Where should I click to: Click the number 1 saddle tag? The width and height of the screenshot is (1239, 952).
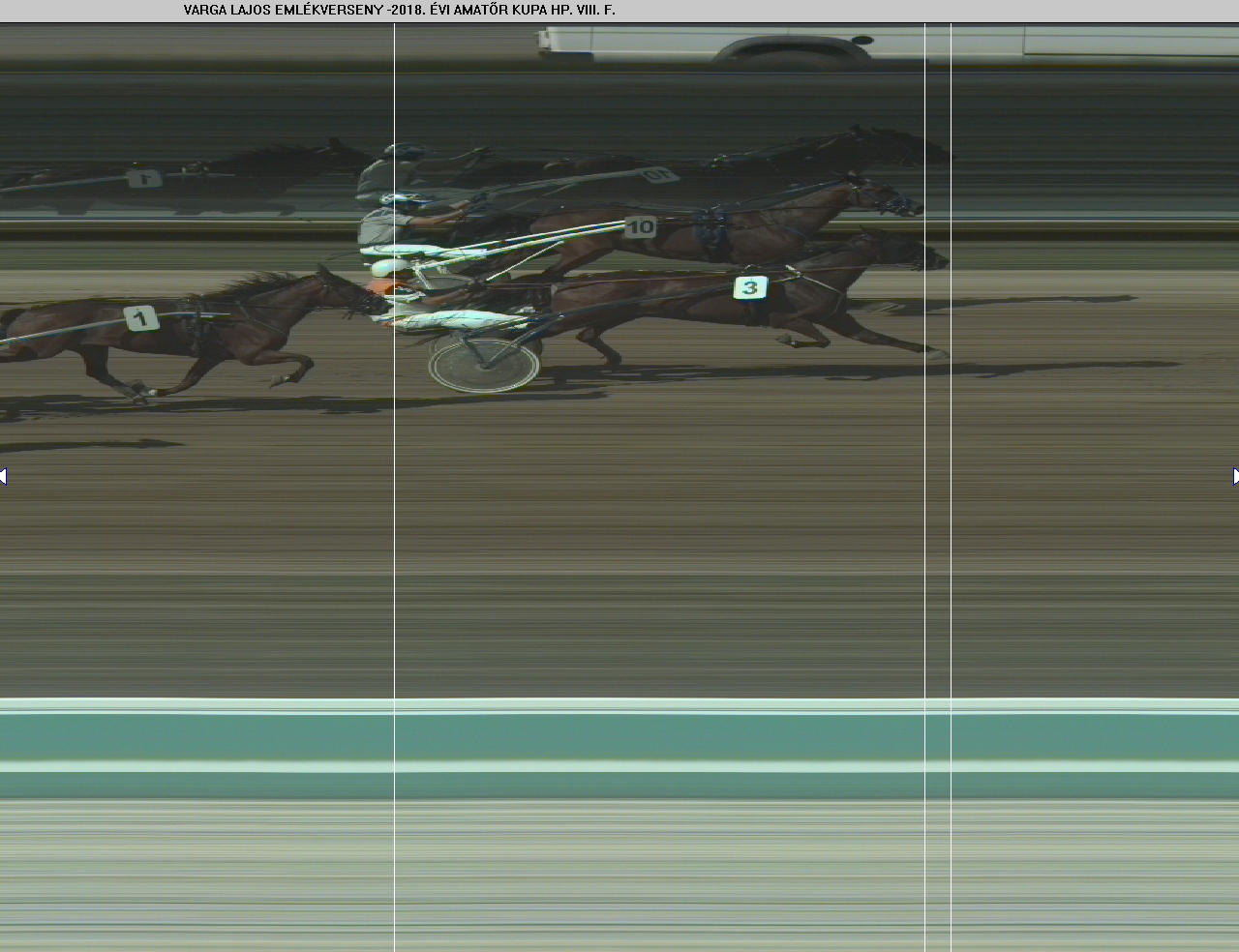tap(141, 318)
